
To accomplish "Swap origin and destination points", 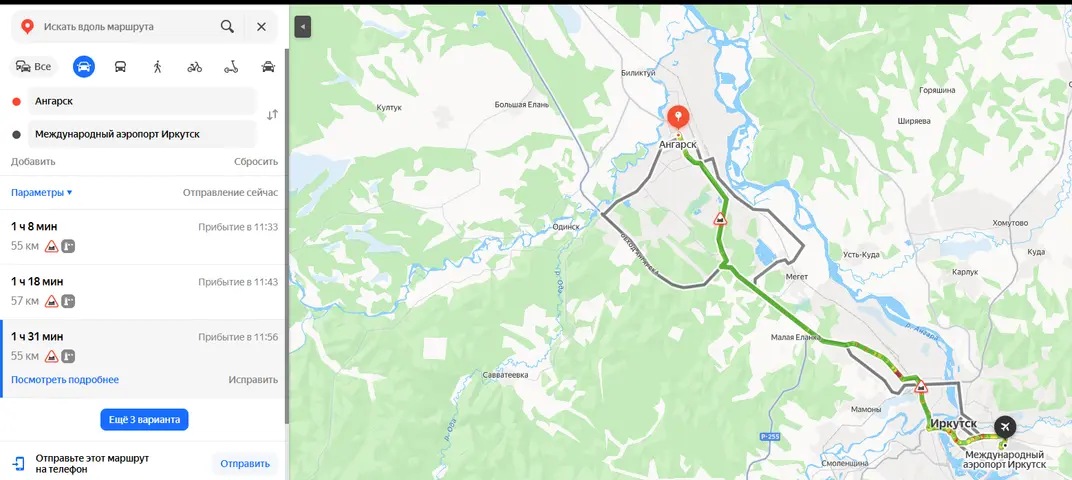I will [272, 115].
